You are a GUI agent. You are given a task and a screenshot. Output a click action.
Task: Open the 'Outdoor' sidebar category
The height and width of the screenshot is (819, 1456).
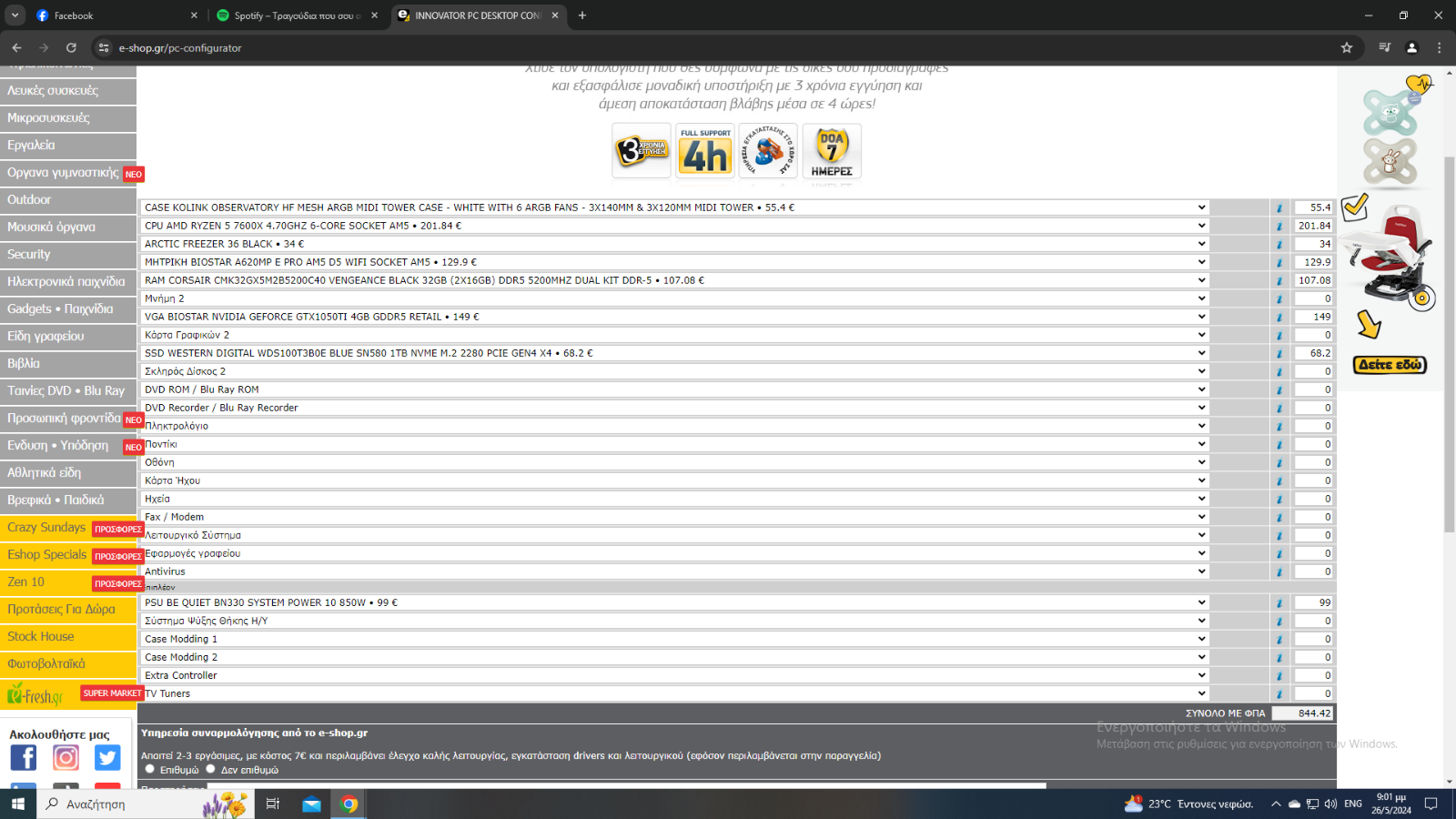click(68, 200)
